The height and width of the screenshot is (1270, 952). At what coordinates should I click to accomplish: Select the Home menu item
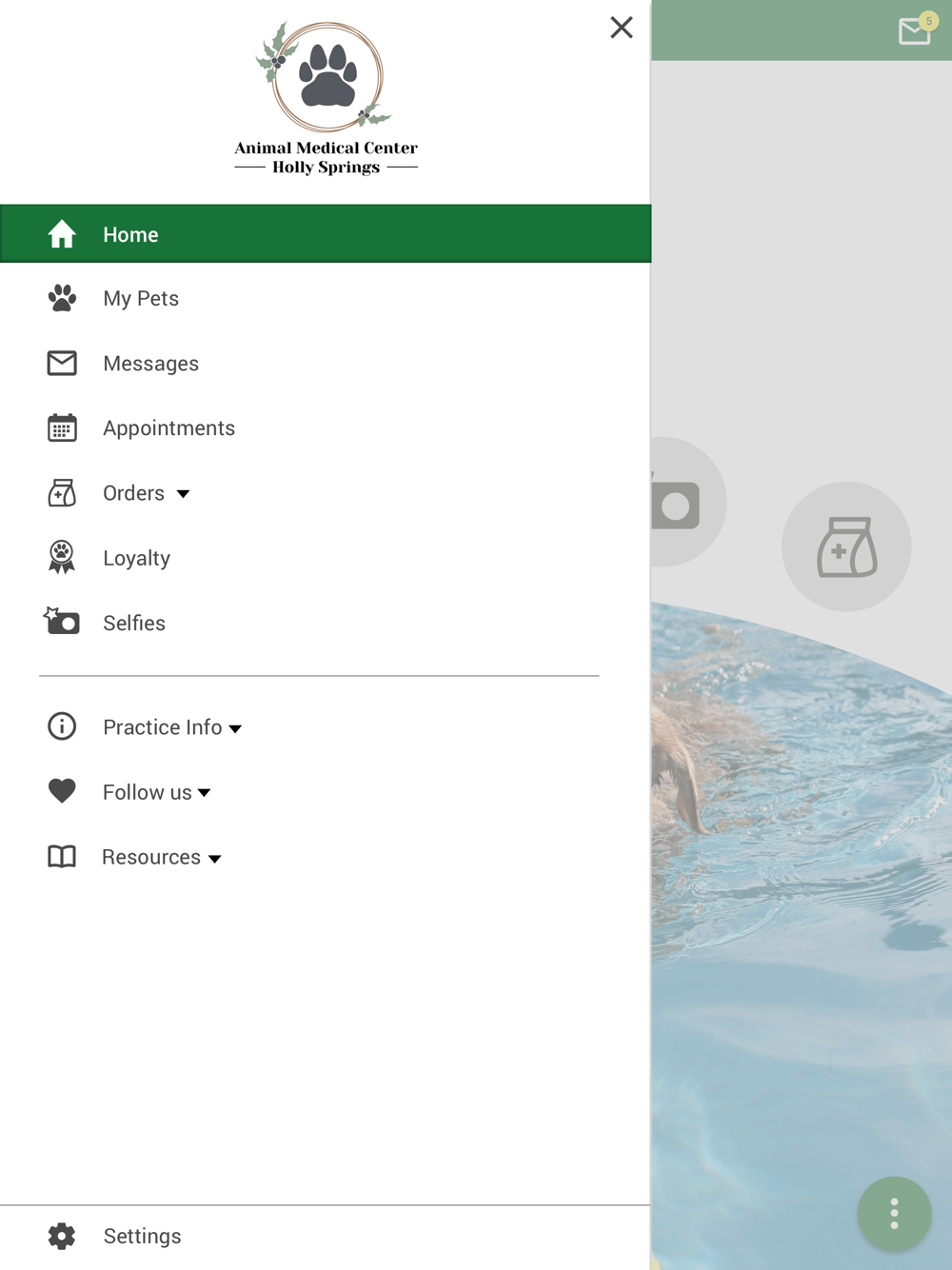coord(326,233)
